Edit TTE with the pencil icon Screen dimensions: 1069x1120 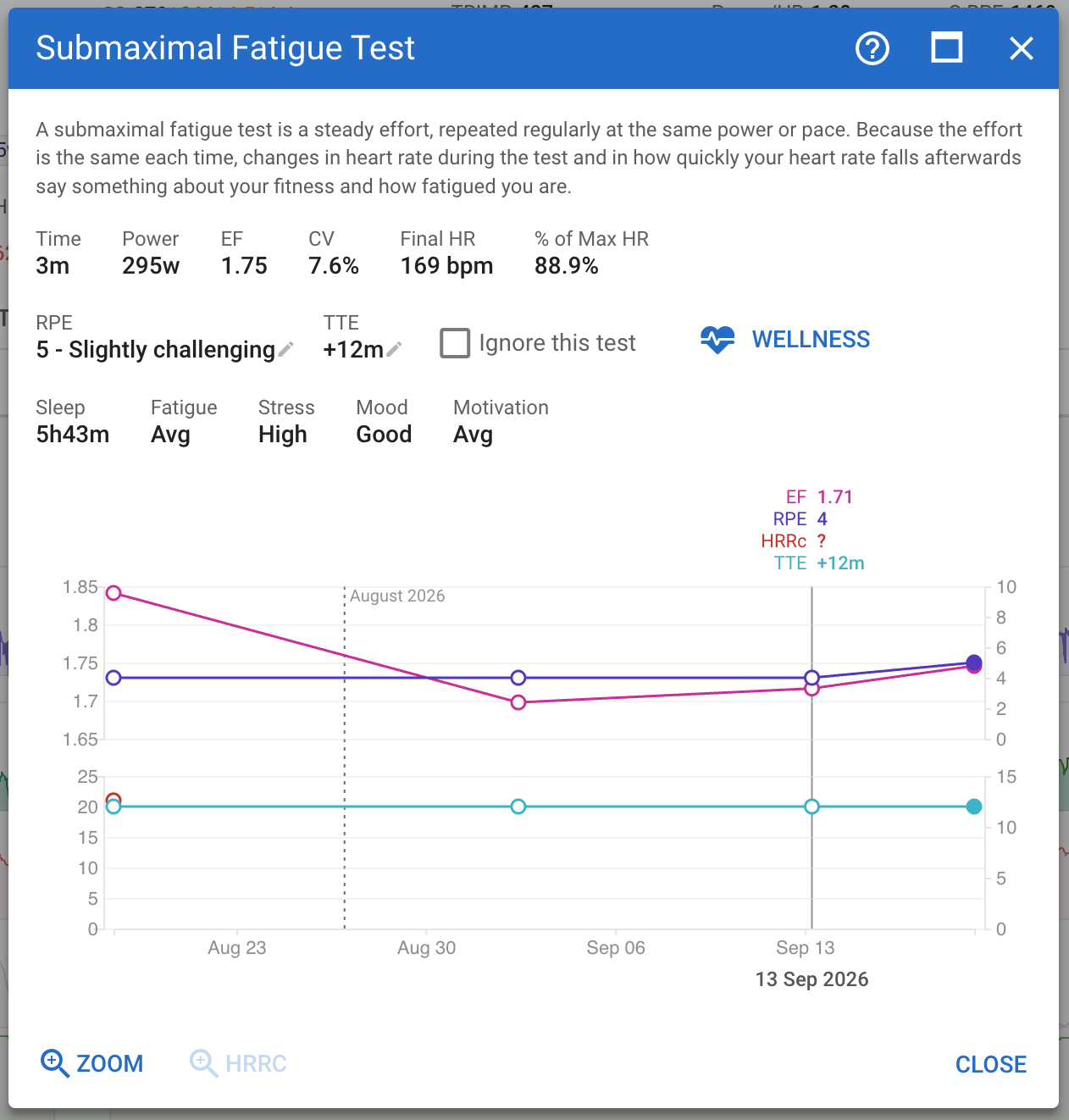pos(394,349)
